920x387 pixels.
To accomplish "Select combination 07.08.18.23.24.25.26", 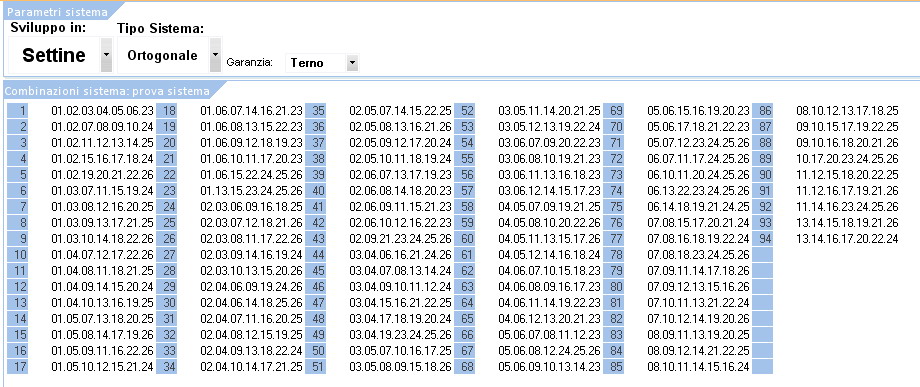I will tap(699, 254).
